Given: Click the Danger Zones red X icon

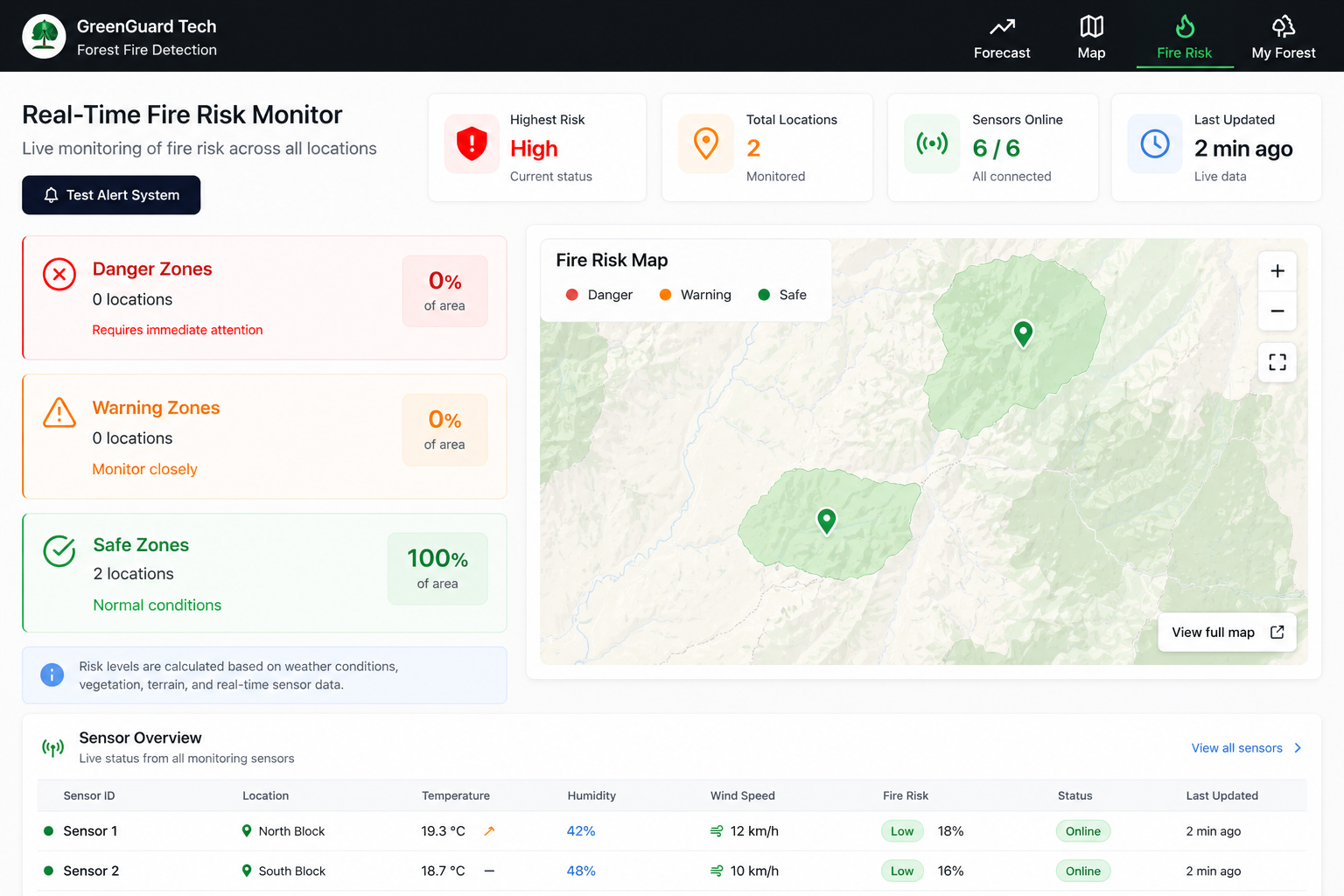Looking at the screenshot, I should pyautogui.click(x=59, y=275).
